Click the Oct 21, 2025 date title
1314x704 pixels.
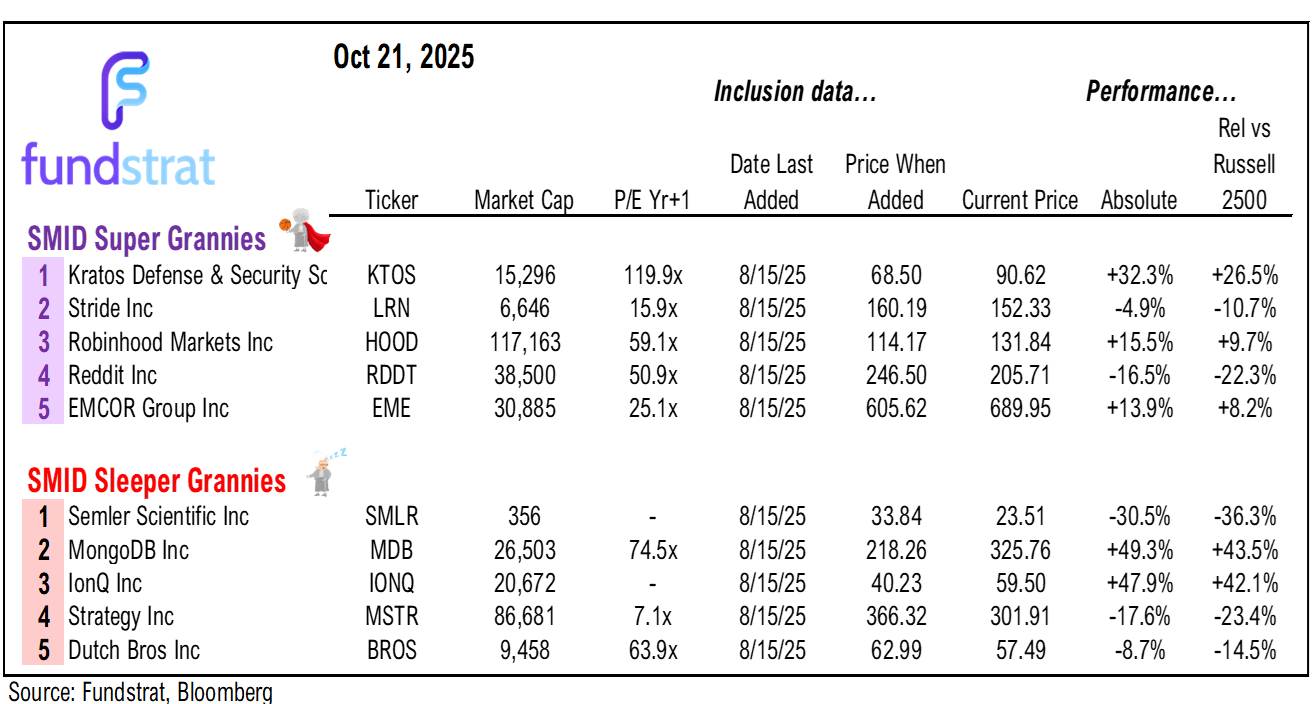403,57
